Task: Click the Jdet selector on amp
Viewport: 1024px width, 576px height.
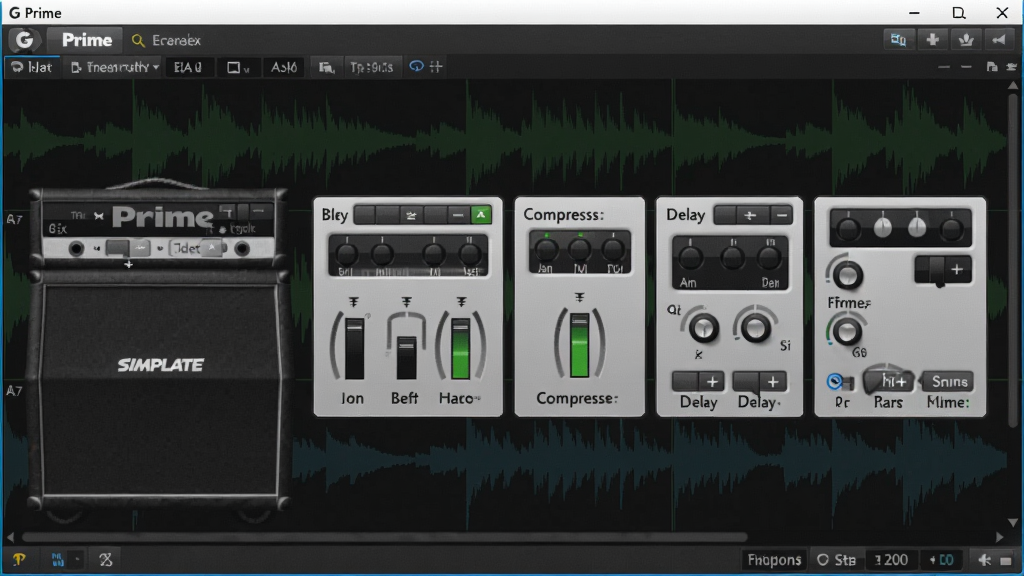Action: click(x=197, y=248)
